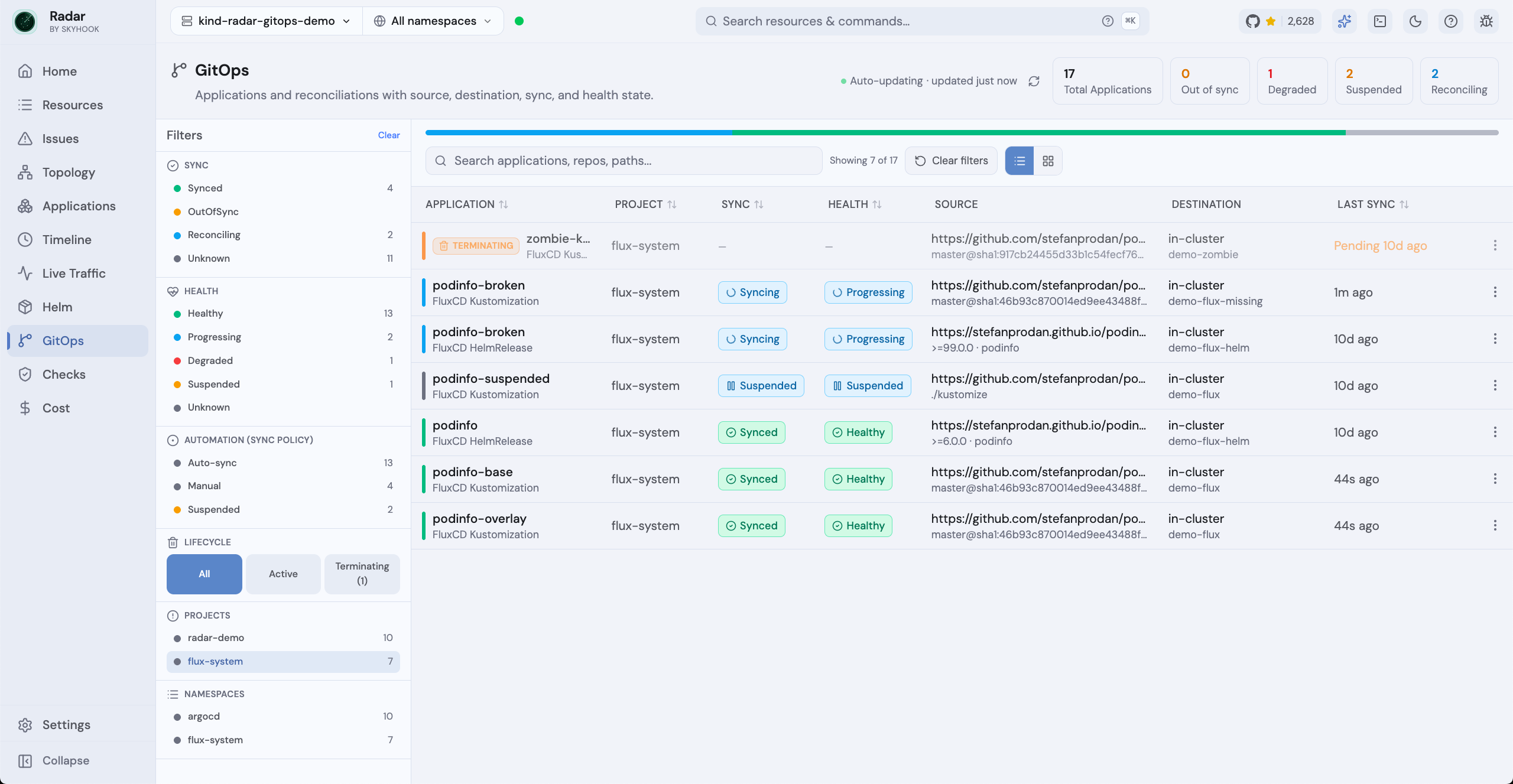This screenshot has height=784, width=1513.
Task: Click the 2 Suspended summary card
Action: coord(1374,82)
